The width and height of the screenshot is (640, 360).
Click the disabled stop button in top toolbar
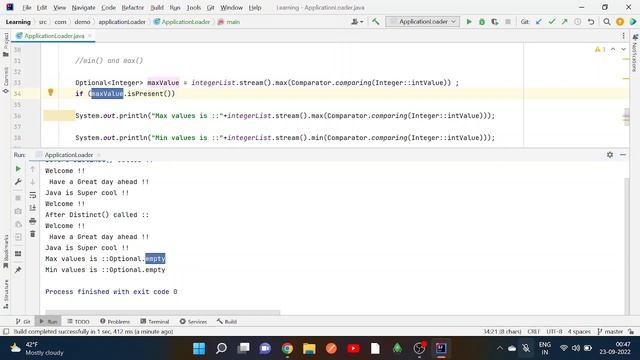pyautogui.click(x=508, y=22)
